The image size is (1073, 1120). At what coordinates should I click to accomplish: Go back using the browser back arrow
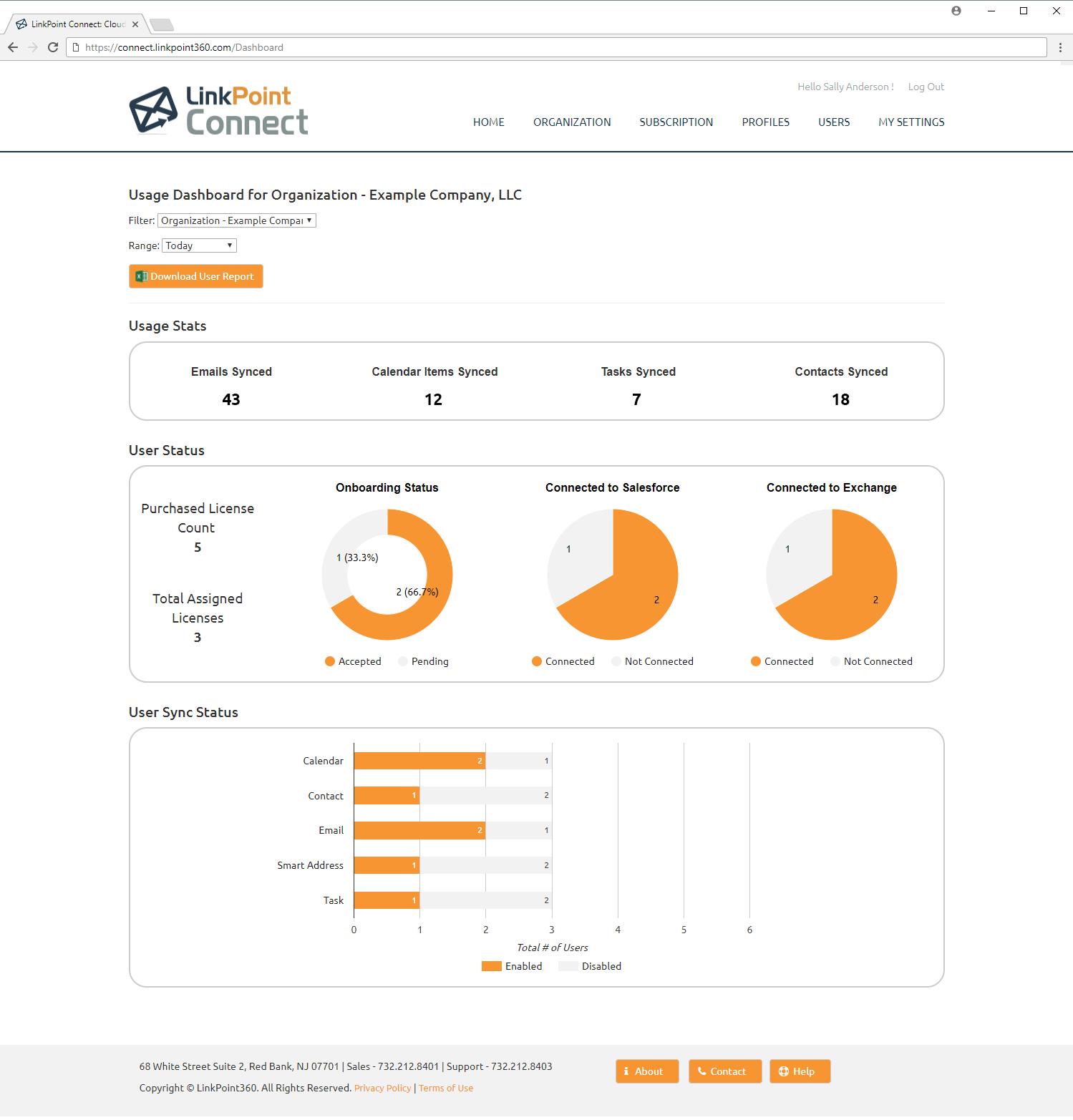tap(13, 47)
